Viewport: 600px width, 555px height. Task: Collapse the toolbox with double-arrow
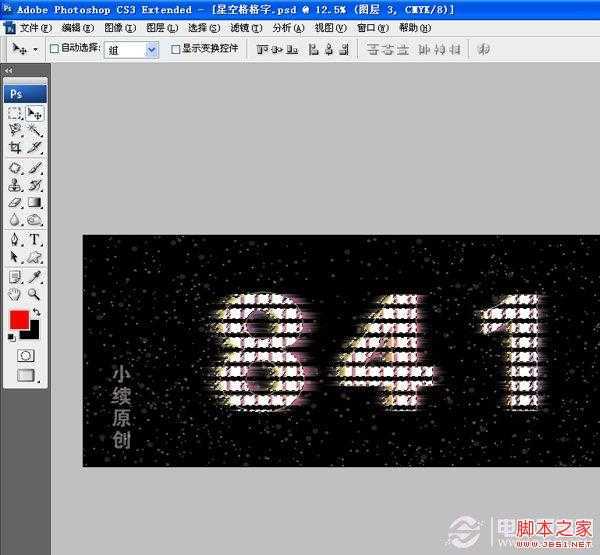pyautogui.click(x=8, y=70)
